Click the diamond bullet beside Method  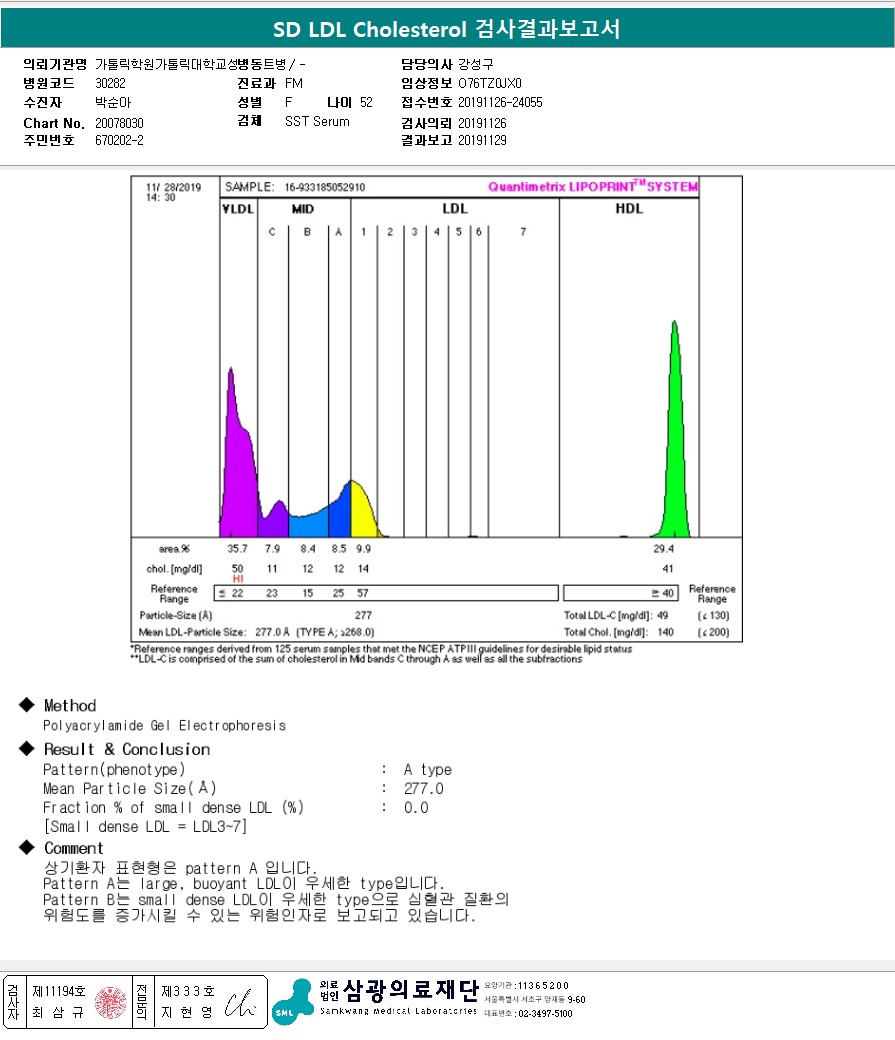click(27, 704)
